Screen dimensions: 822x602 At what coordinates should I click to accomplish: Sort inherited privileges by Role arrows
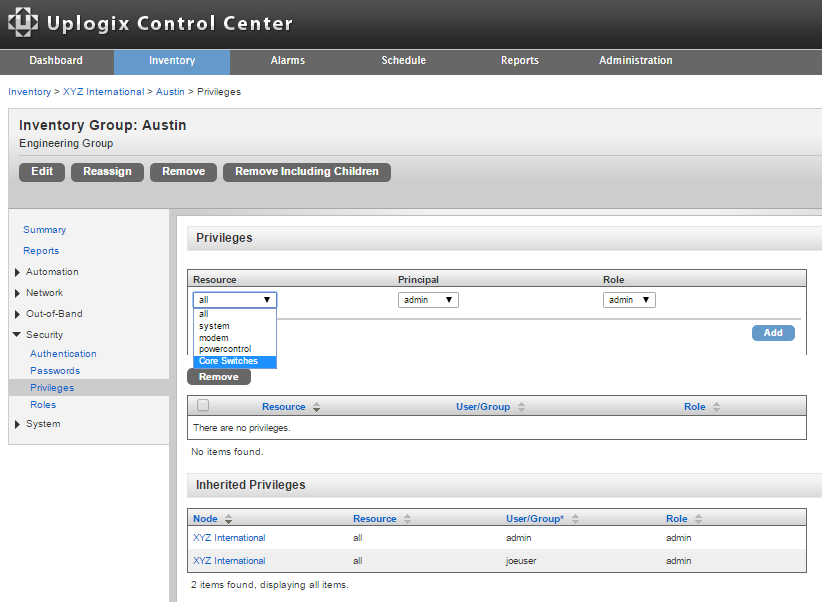tap(698, 519)
